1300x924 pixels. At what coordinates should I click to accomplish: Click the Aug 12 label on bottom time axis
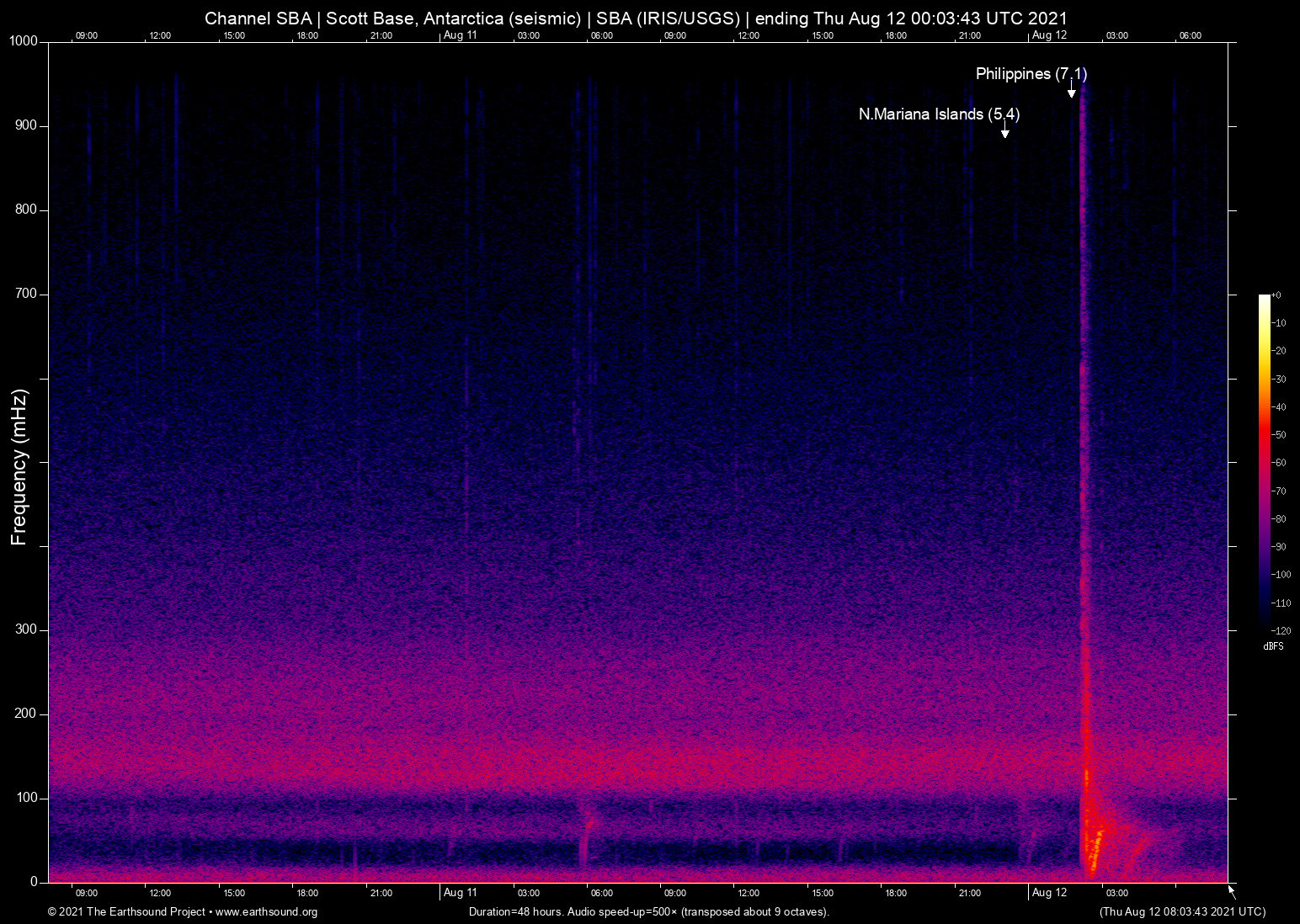pyautogui.click(x=1049, y=893)
